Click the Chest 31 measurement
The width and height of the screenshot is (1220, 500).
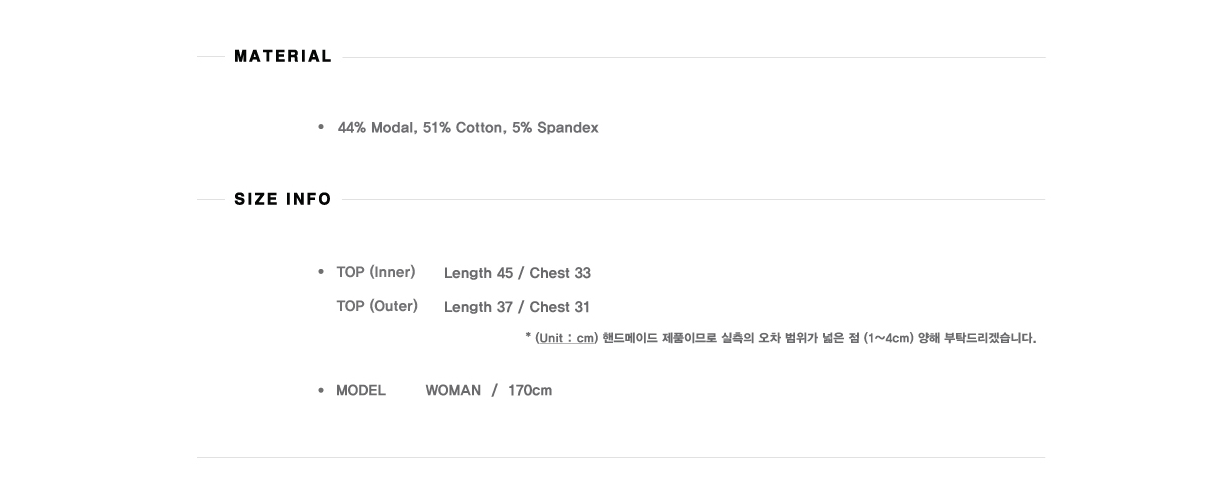coord(560,307)
